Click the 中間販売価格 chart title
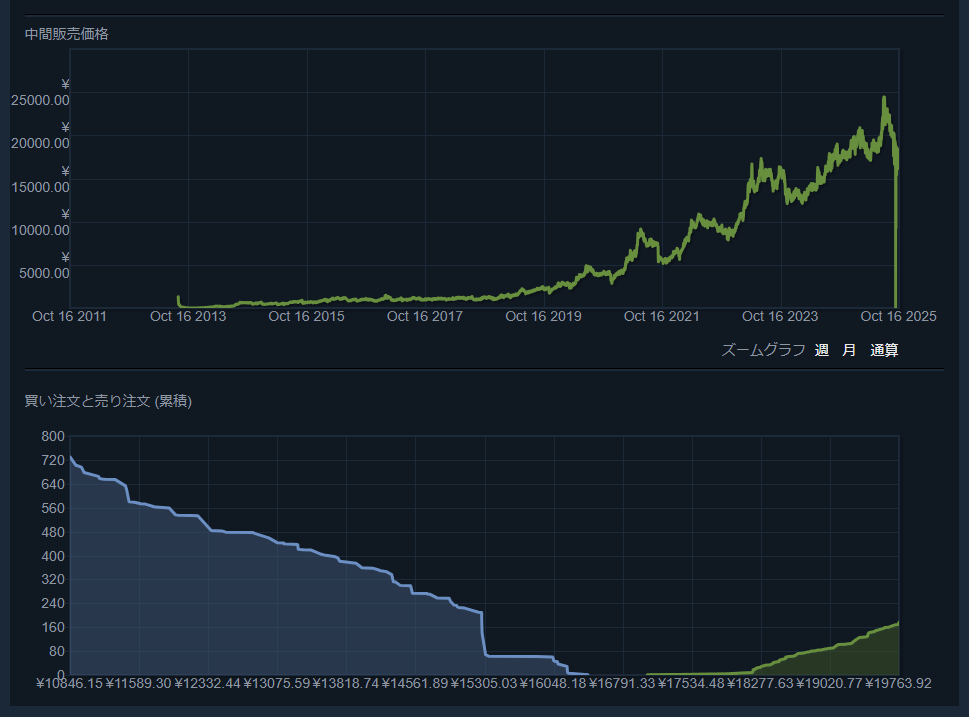Image resolution: width=969 pixels, height=717 pixels. coord(67,34)
